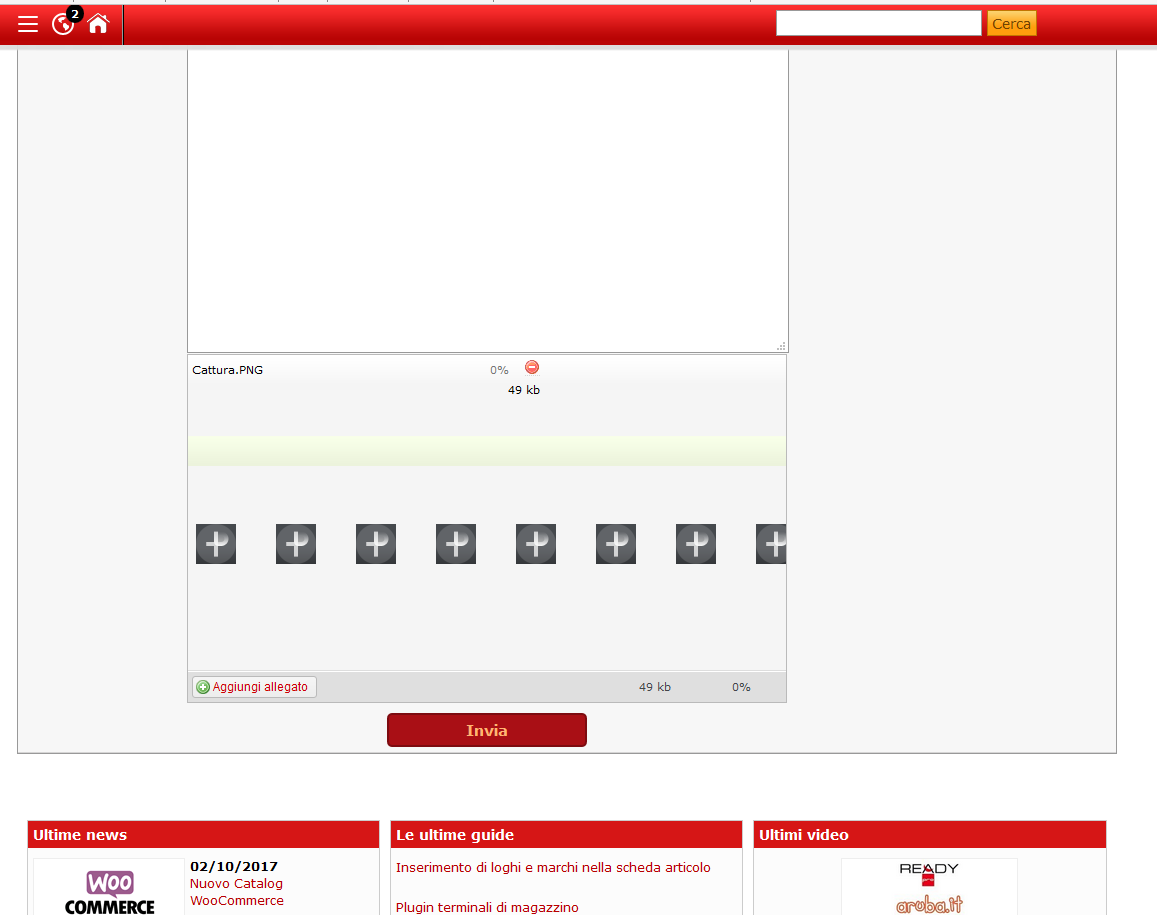The width and height of the screenshot is (1157, 915).
Task: Click the first plus thumbnail placeholder
Action: point(215,544)
